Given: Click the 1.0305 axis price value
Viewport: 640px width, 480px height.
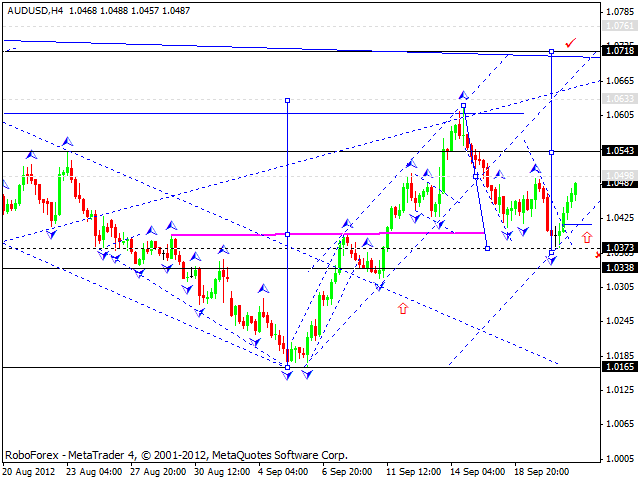Looking at the screenshot, I should coord(620,287).
